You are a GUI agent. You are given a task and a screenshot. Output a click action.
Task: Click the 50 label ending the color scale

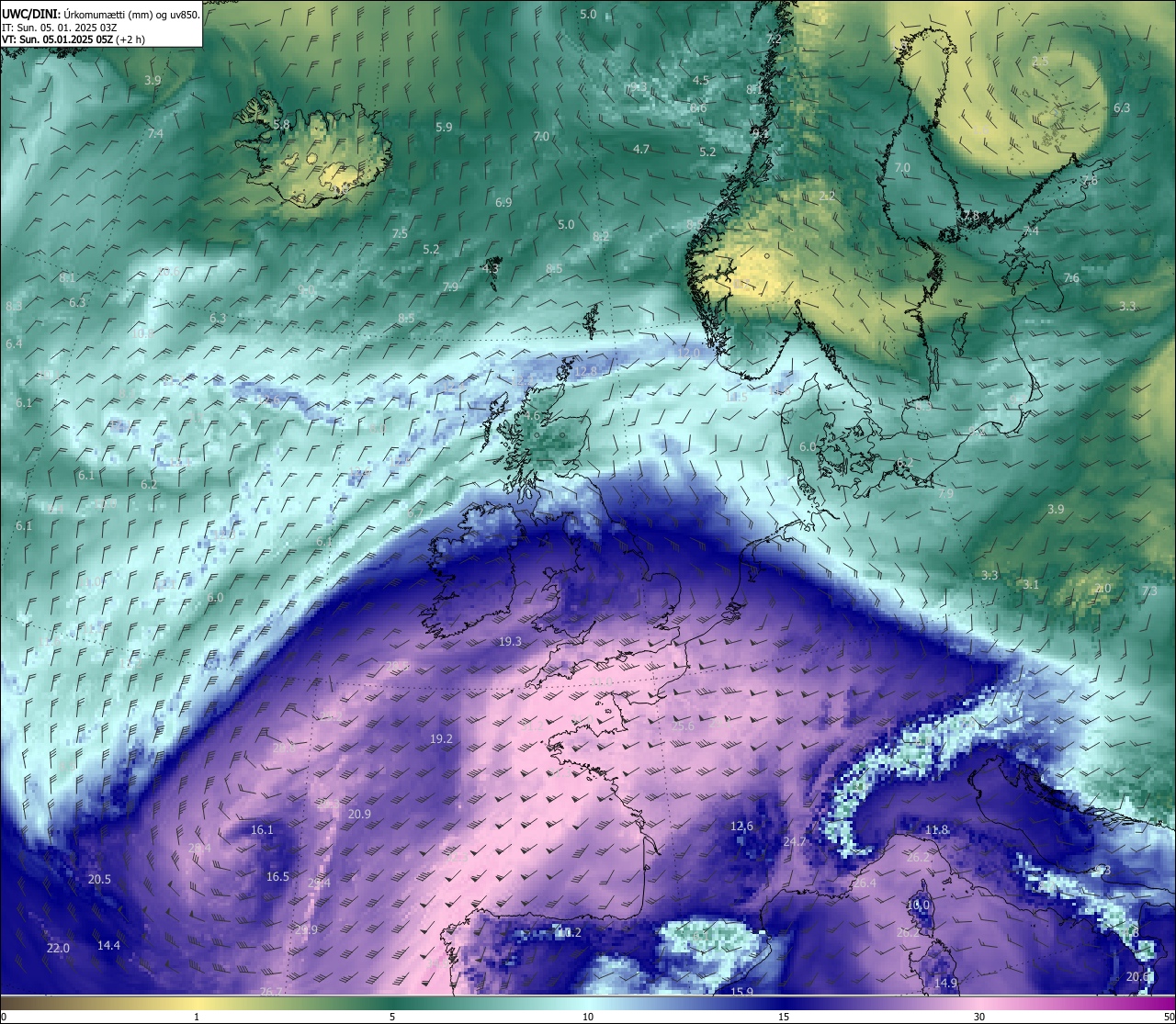pyautogui.click(x=1168, y=1017)
